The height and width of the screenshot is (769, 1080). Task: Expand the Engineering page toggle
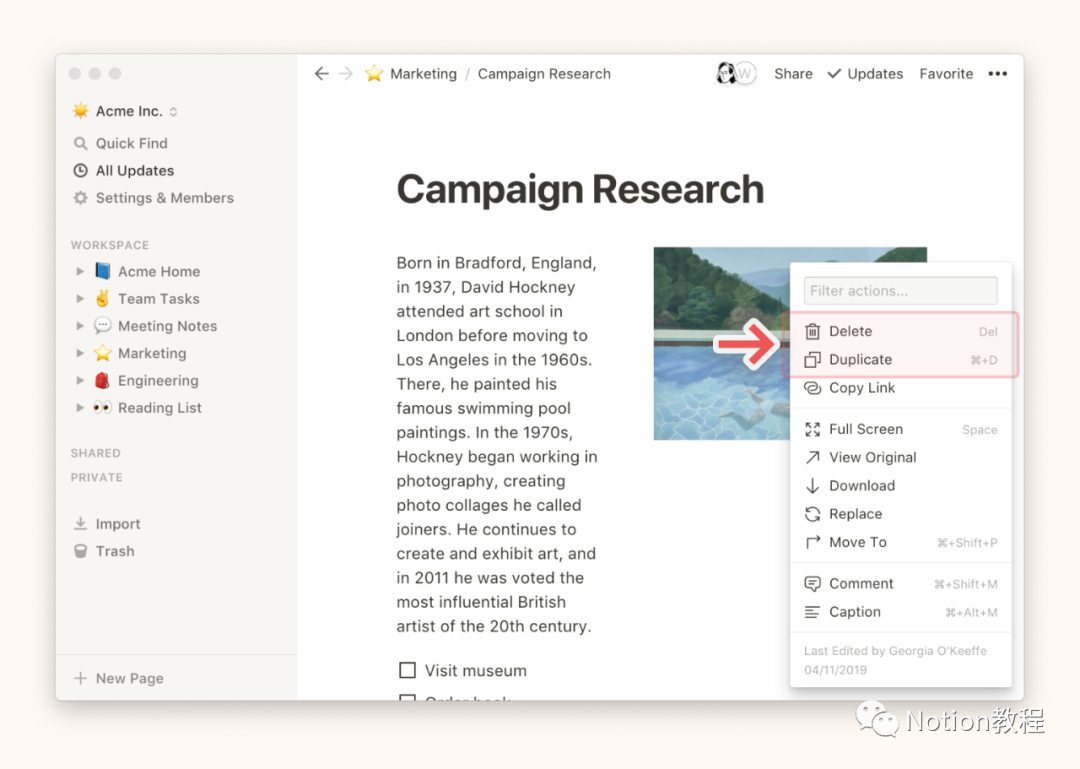pos(80,381)
